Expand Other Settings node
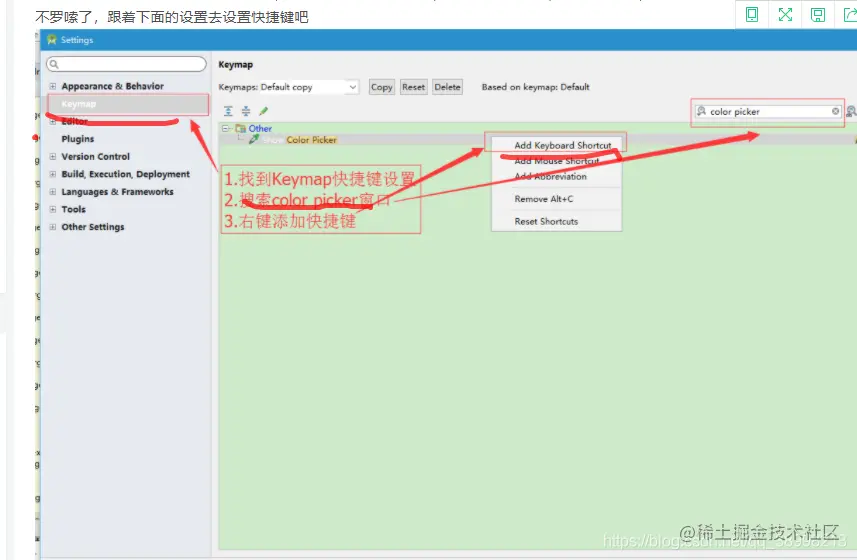Image resolution: width=857 pixels, height=560 pixels. pos(53,227)
